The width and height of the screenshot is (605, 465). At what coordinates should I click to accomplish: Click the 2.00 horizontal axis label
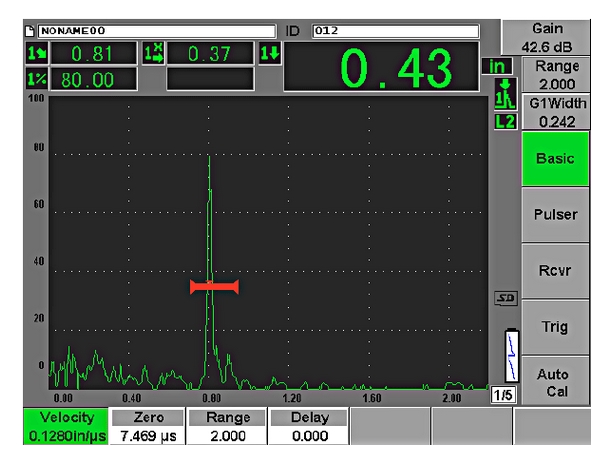[x=452, y=398]
